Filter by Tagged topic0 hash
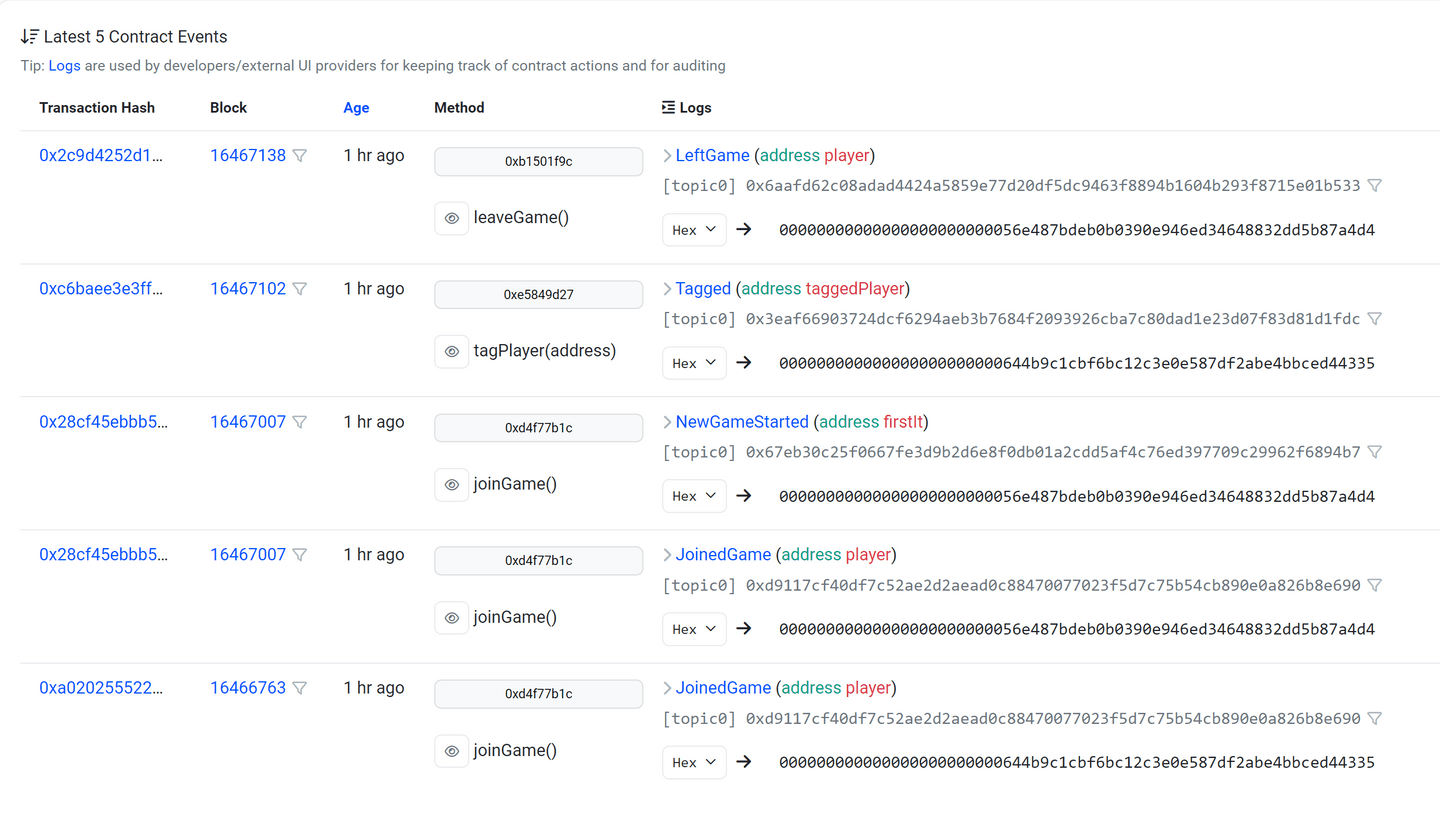This screenshot has height=829, width=1440. [x=1375, y=319]
